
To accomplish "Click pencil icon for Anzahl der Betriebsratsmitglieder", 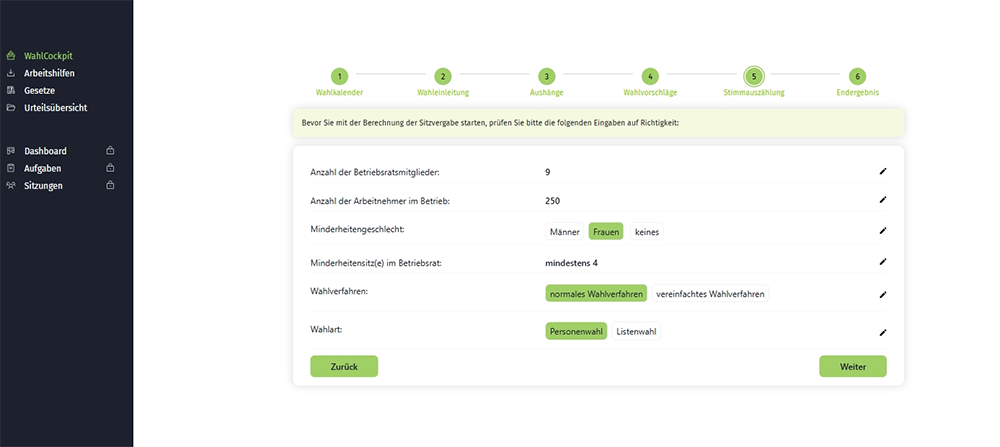I will [883, 172].
